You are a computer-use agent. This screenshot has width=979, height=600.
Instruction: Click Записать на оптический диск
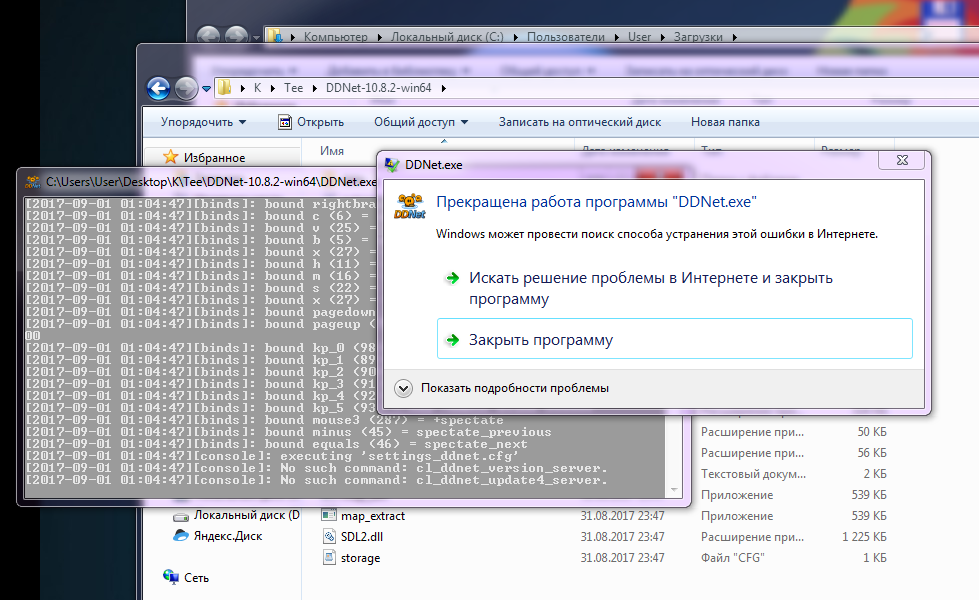click(x=580, y=122)
